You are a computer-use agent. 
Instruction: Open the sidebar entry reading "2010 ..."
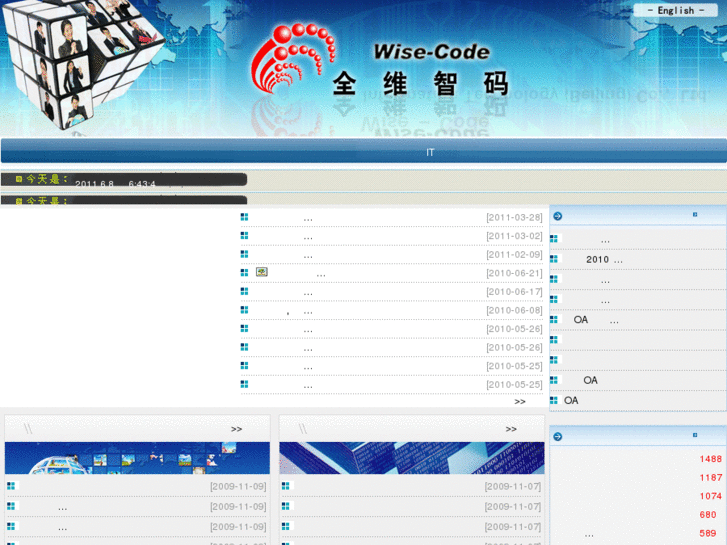(604, 260)
